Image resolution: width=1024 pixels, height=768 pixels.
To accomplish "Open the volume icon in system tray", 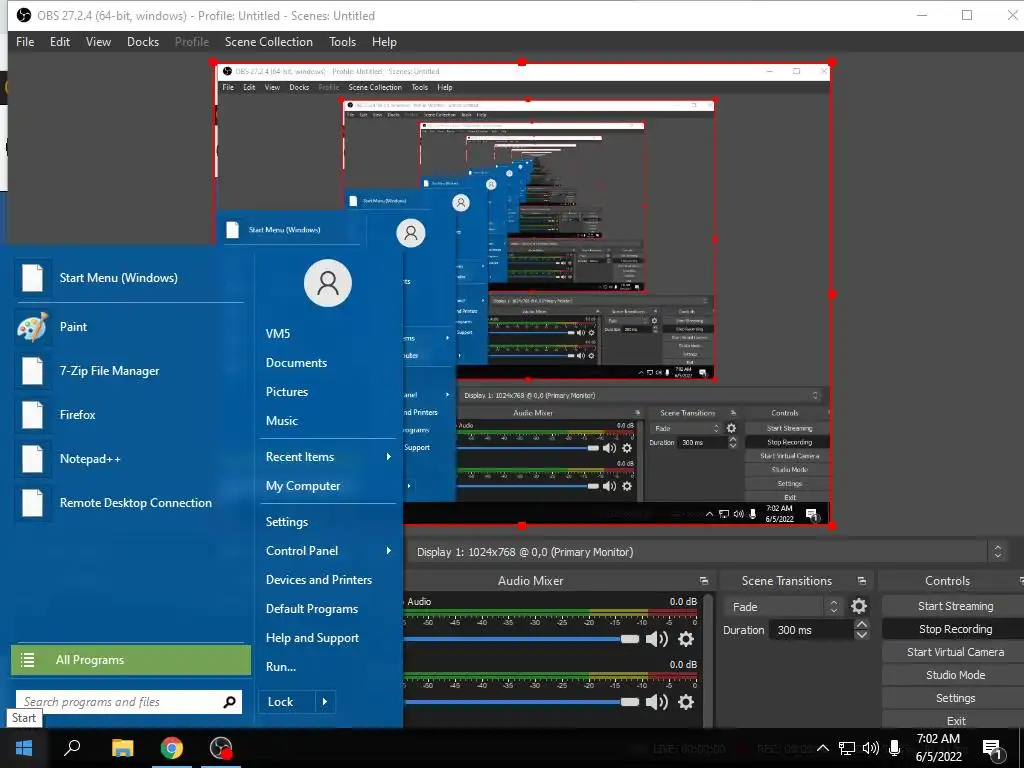I will point(871,748).
